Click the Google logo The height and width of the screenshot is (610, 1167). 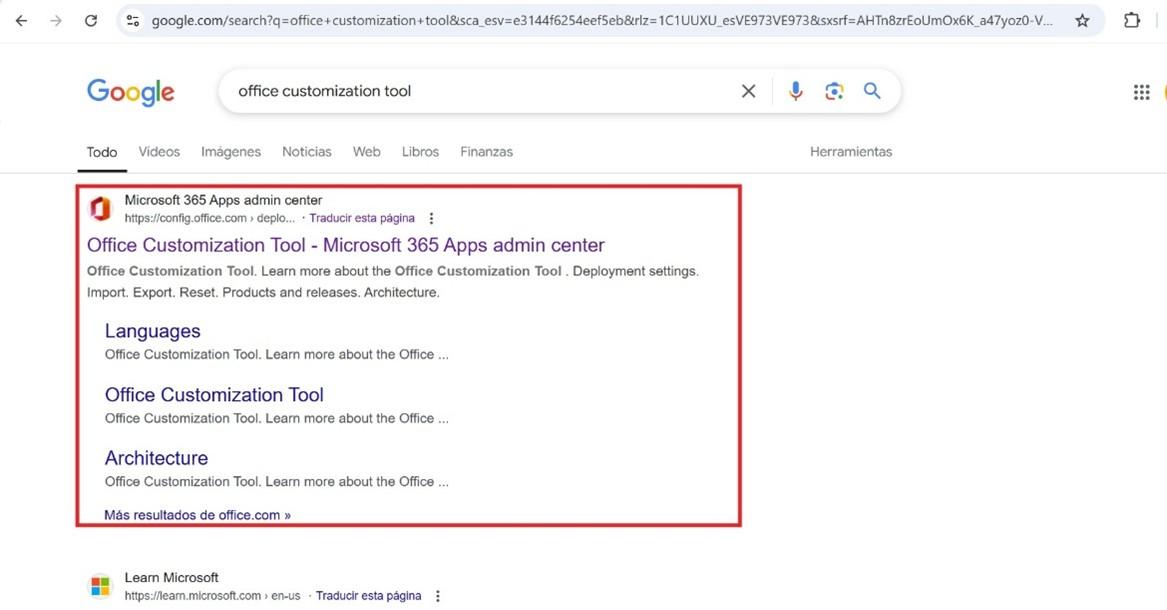(x=130, y=92)
